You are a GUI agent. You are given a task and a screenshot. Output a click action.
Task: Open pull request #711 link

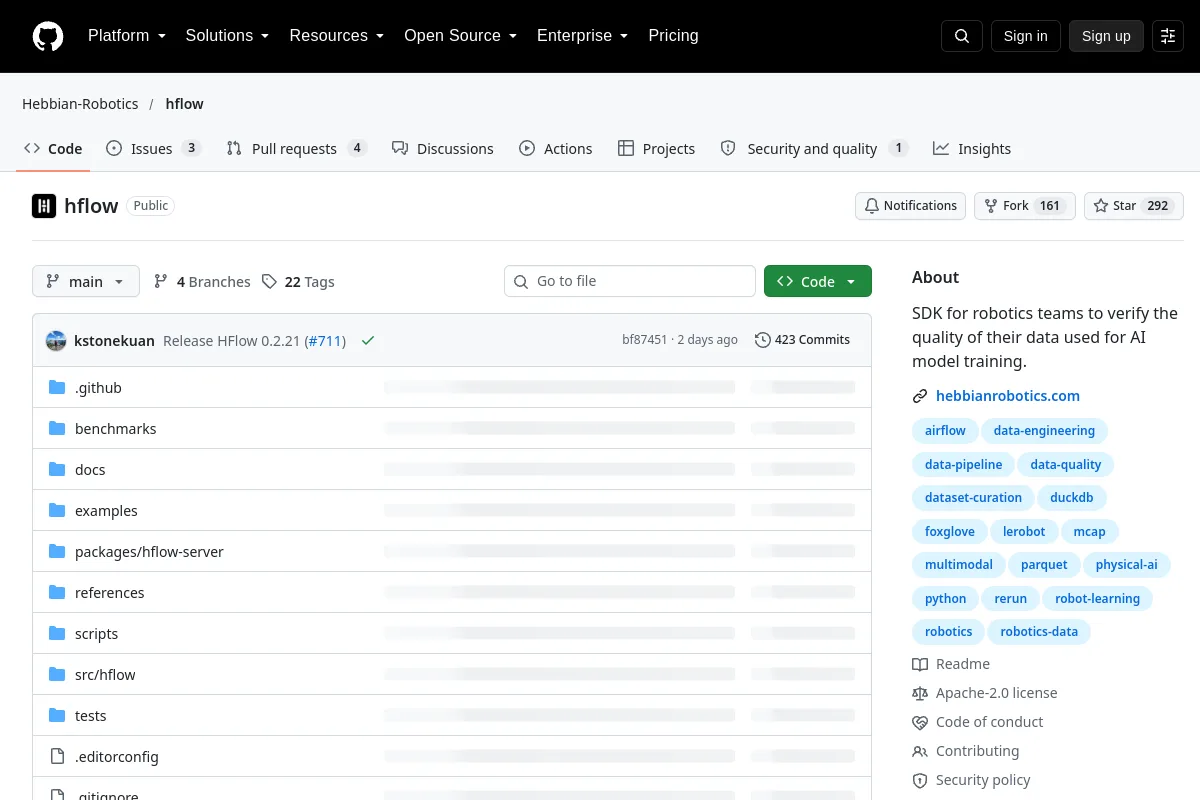coord(325,341)
